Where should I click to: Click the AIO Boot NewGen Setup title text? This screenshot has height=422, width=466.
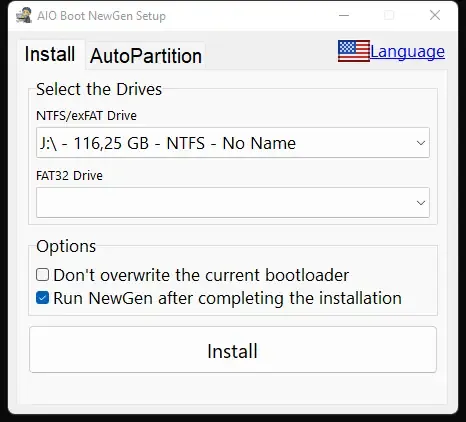[x=101, y=16]
